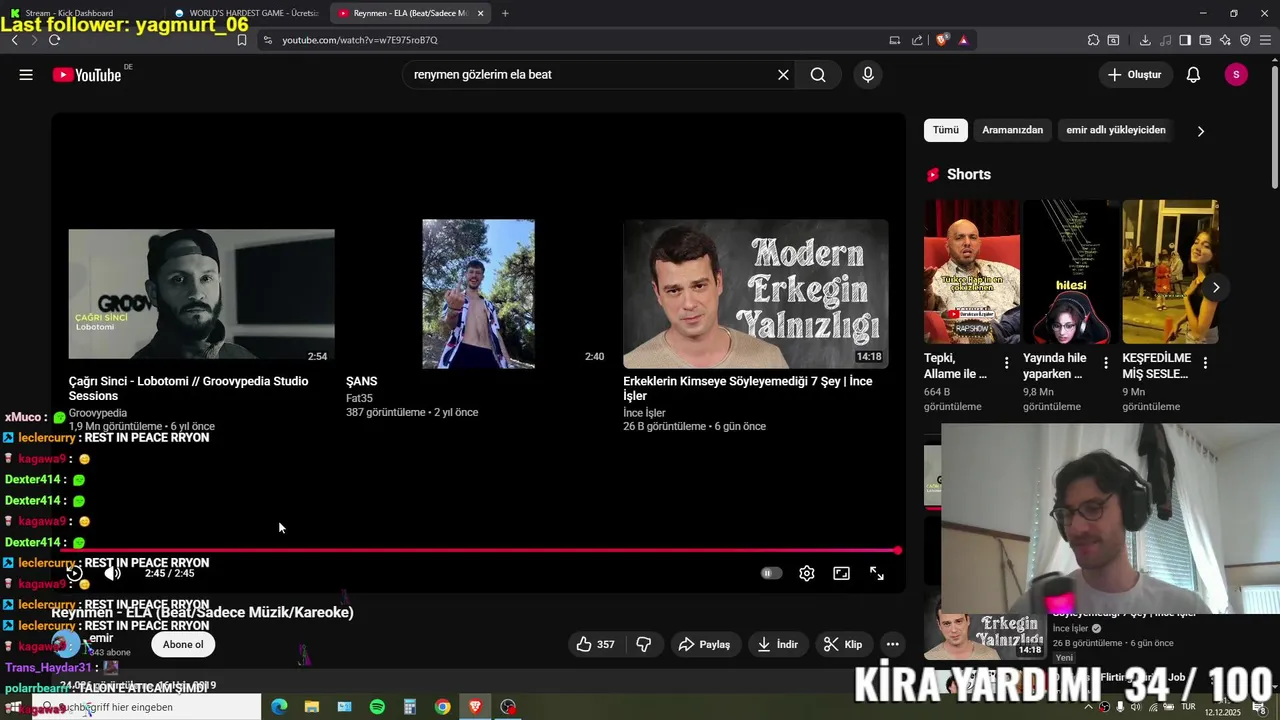
Task: Switch to theater mode
Action: click(x=842, y=573)
